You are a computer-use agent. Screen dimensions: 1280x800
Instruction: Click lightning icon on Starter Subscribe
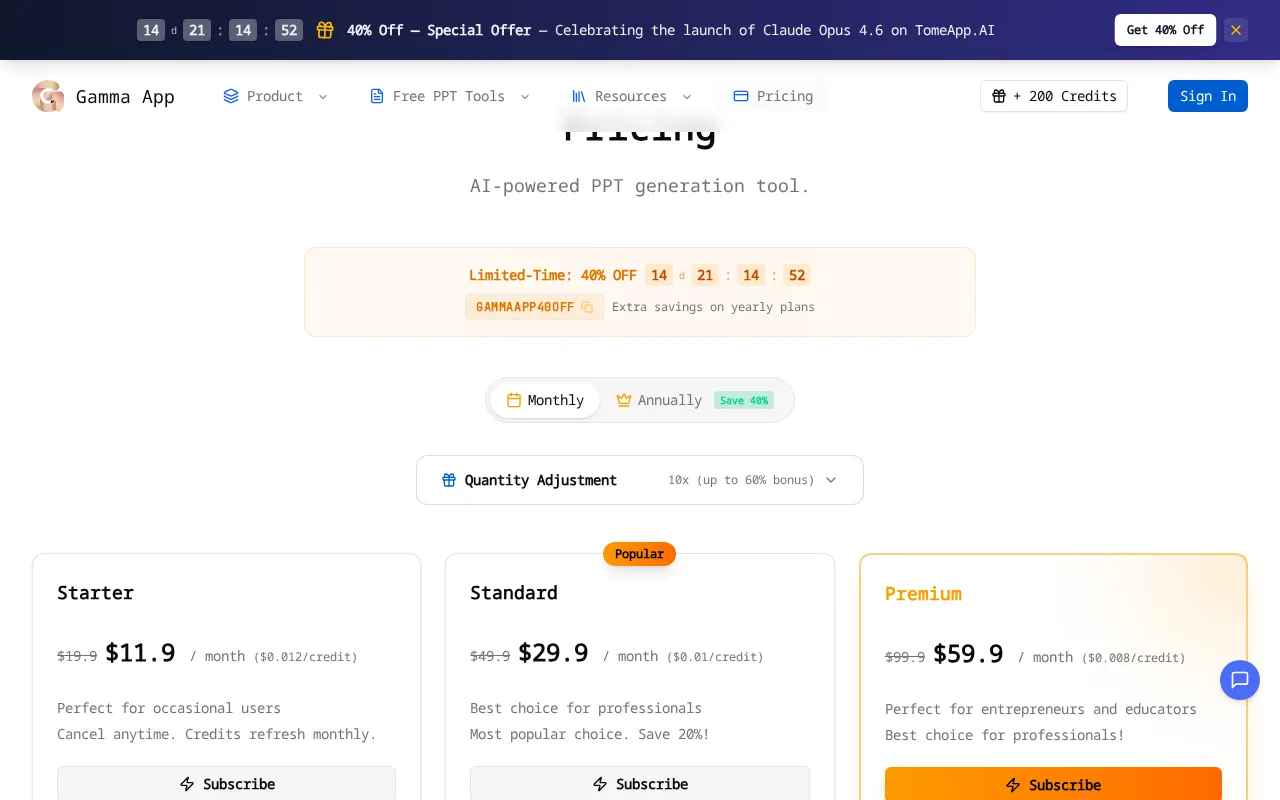point(187,784)
